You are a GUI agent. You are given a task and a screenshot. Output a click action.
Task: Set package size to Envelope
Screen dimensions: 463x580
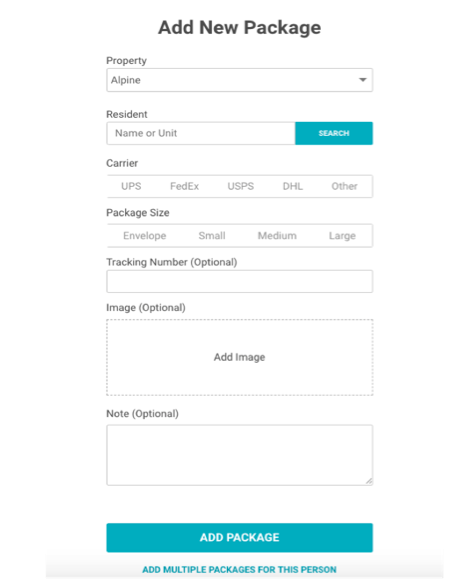pos(145,236)
